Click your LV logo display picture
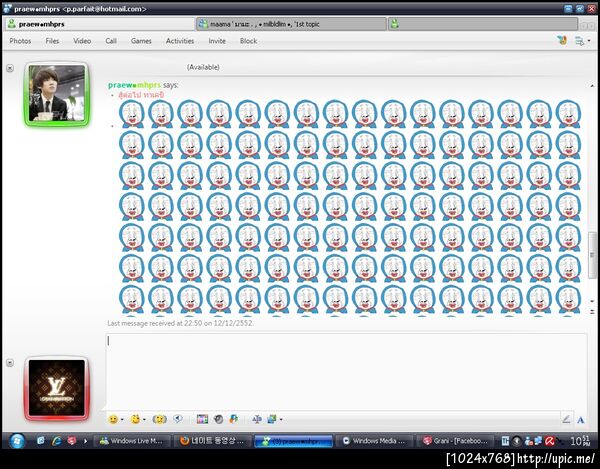Viewport: 600px width, 469px height. 57,388
